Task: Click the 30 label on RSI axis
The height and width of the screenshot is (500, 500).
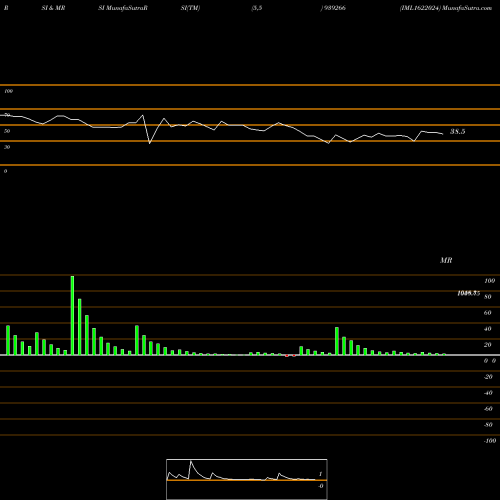Action: pyautogui.click(x=7, y=147)
